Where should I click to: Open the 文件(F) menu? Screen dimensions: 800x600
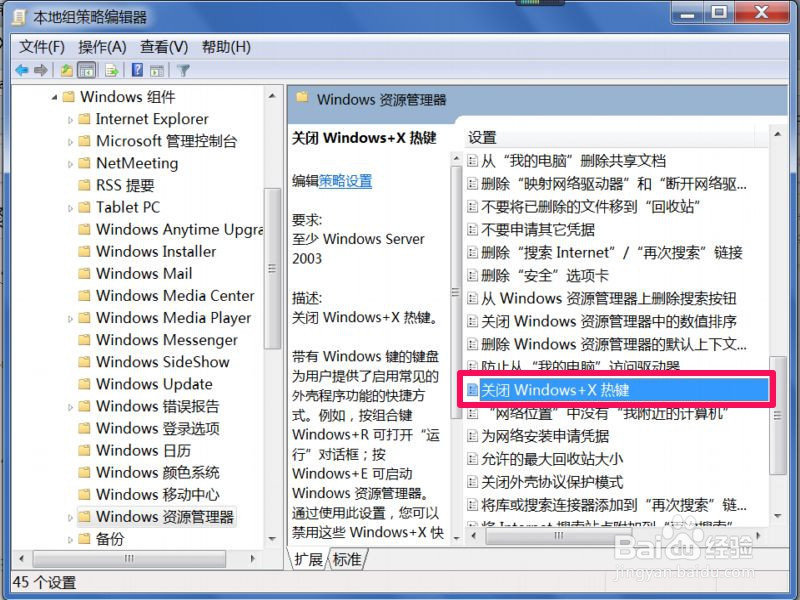42,47
